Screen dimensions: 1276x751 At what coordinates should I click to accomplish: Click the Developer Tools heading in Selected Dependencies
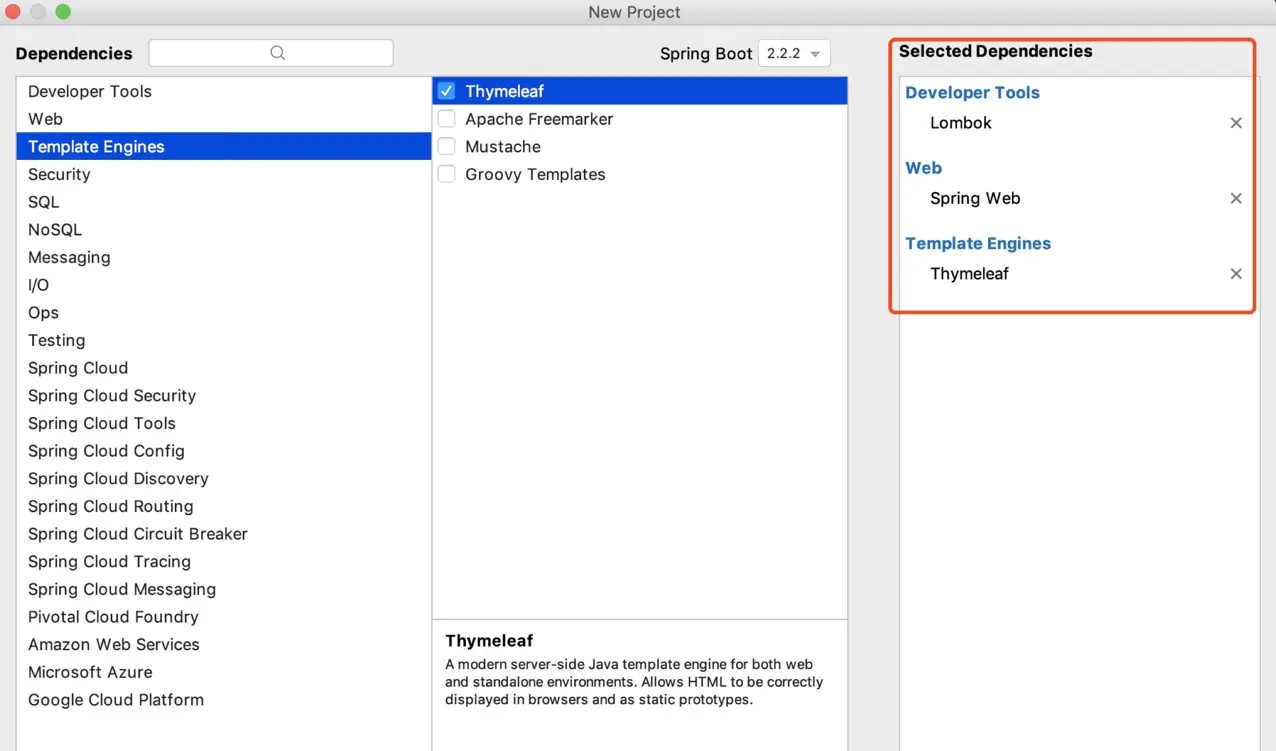click(x=972, y=93)
